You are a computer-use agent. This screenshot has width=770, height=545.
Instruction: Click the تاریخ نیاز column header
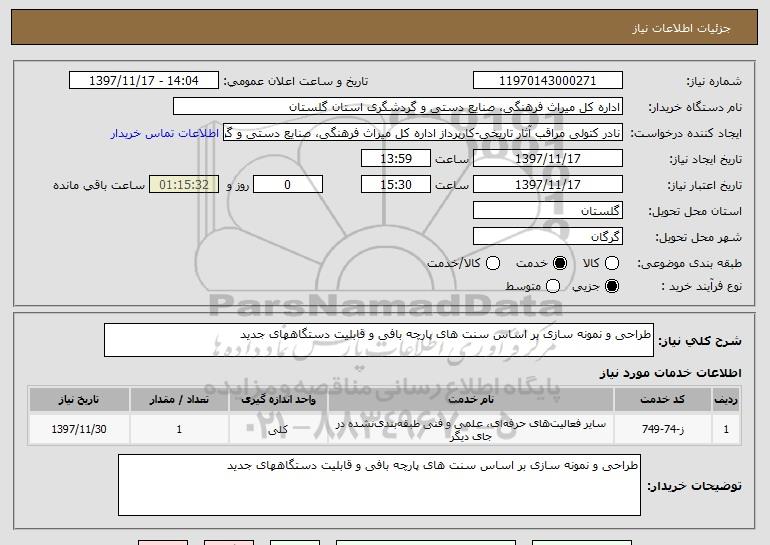(79, 399)
